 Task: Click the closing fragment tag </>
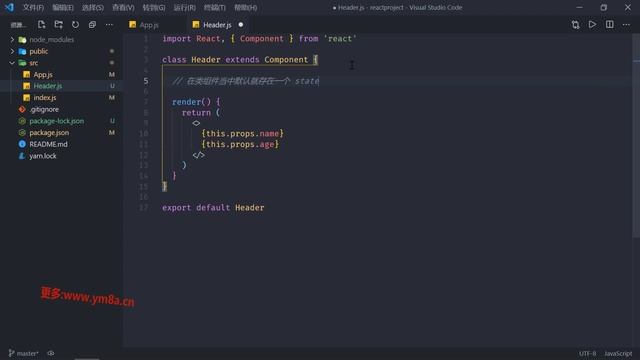tap(198, 155)
